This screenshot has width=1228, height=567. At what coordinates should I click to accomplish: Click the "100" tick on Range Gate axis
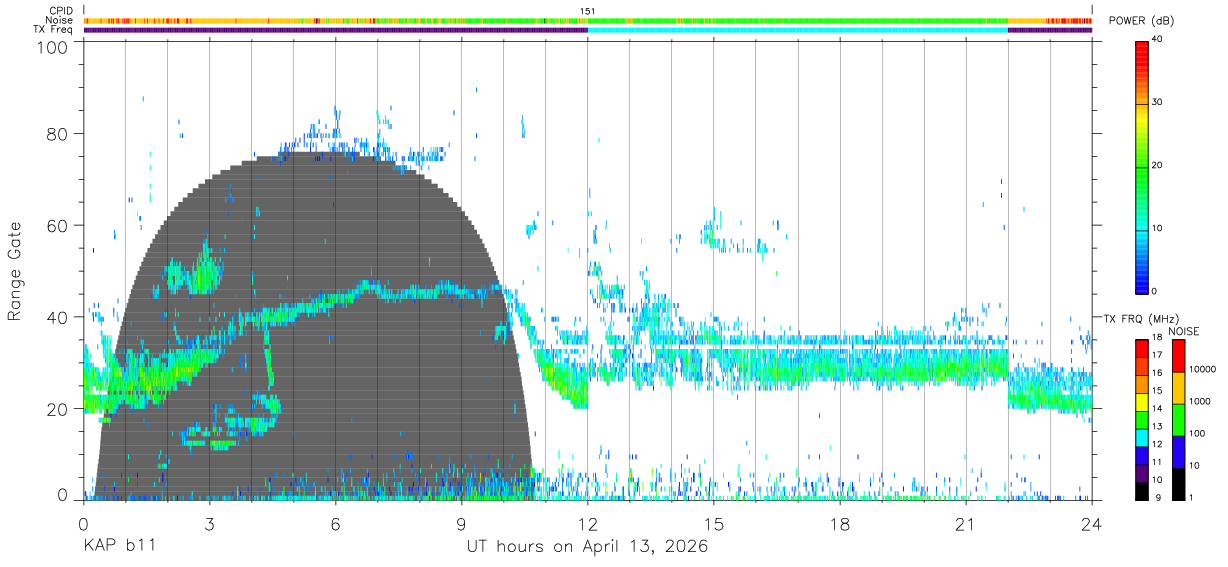coord(54,46)
